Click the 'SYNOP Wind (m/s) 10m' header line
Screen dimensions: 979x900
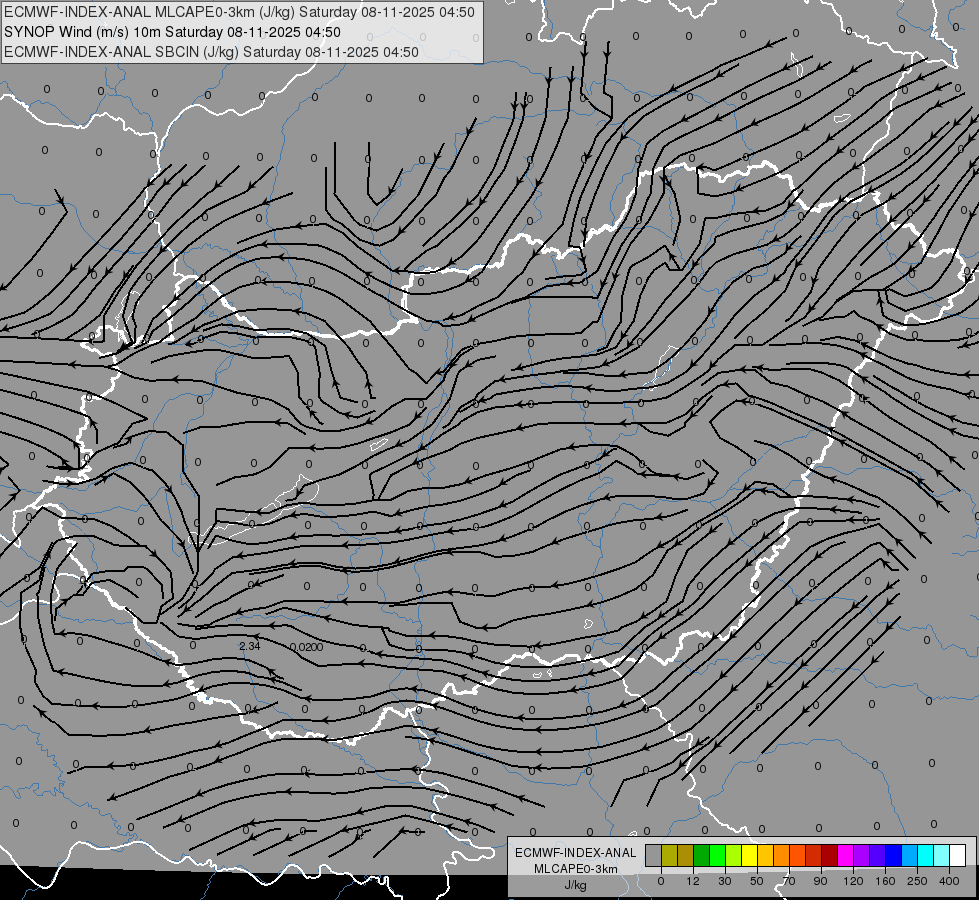pos(172,32)
